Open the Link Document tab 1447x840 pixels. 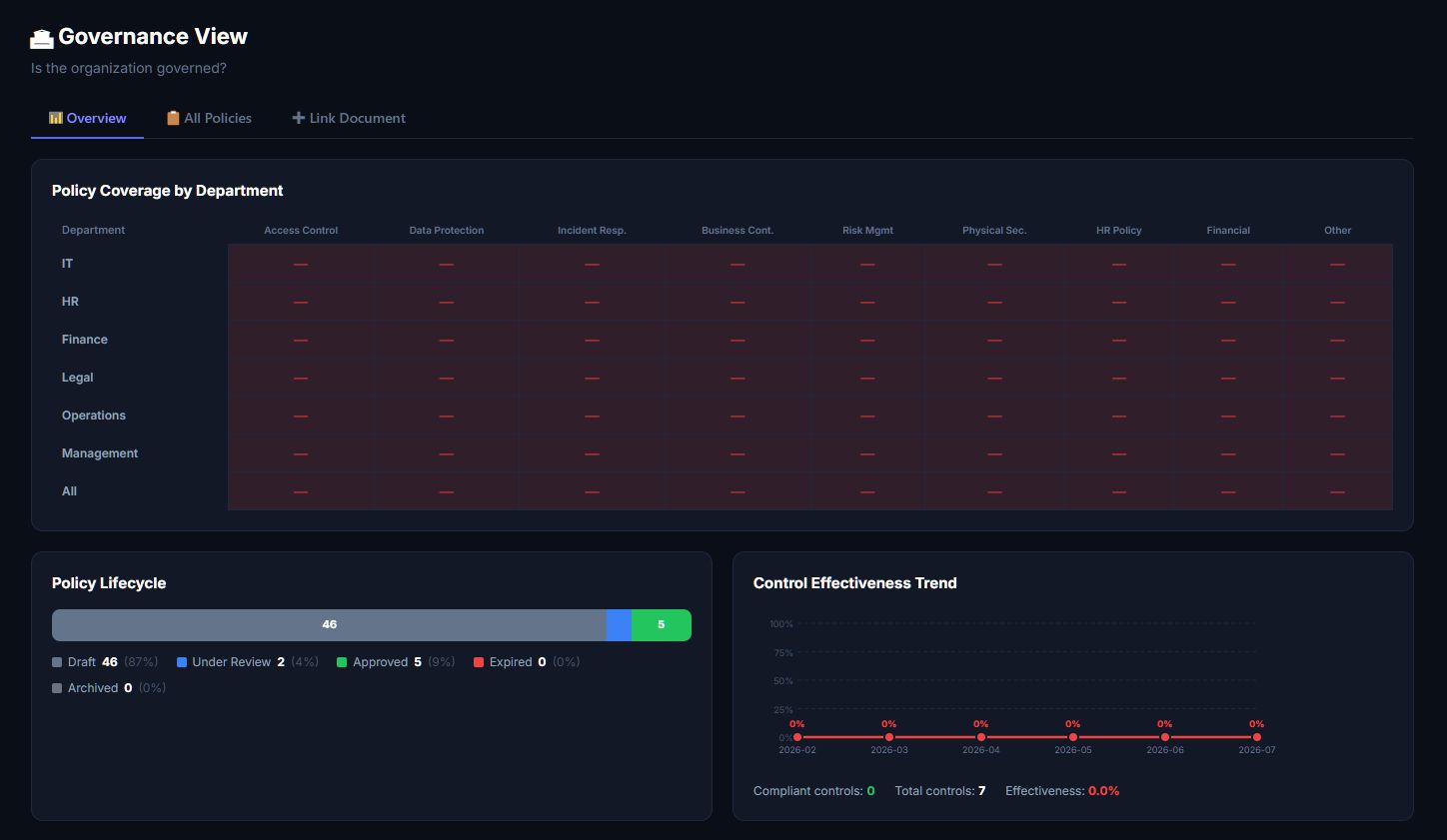click(349, 118)
